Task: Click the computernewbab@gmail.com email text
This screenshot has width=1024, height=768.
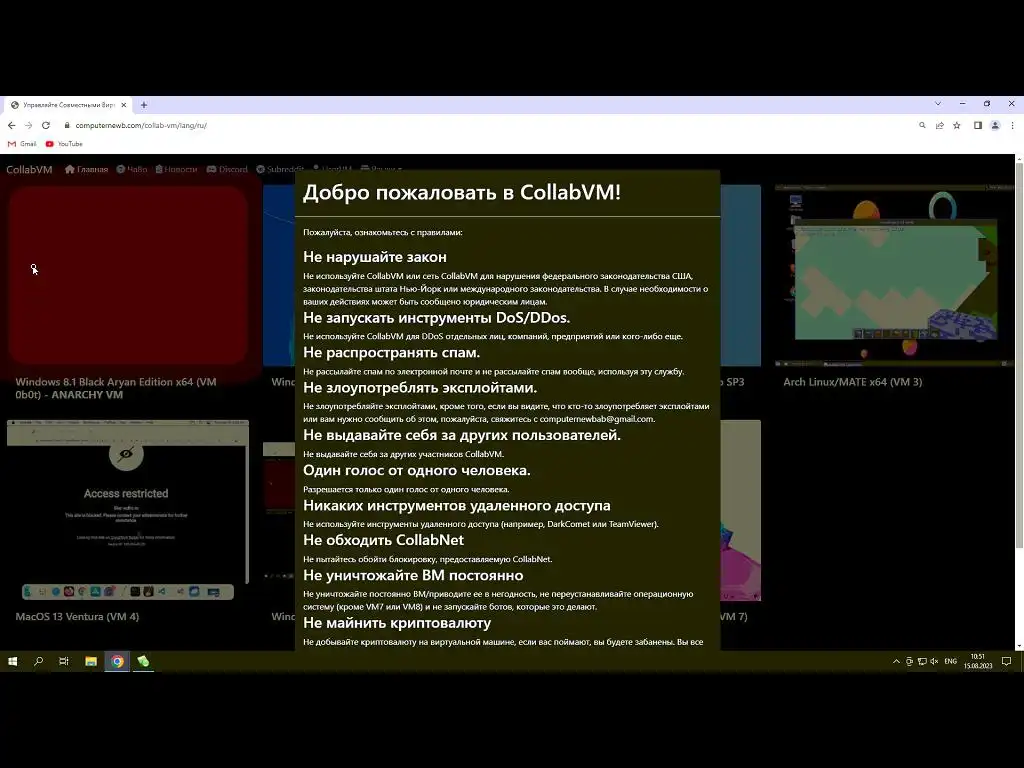Action: (596, 419)
